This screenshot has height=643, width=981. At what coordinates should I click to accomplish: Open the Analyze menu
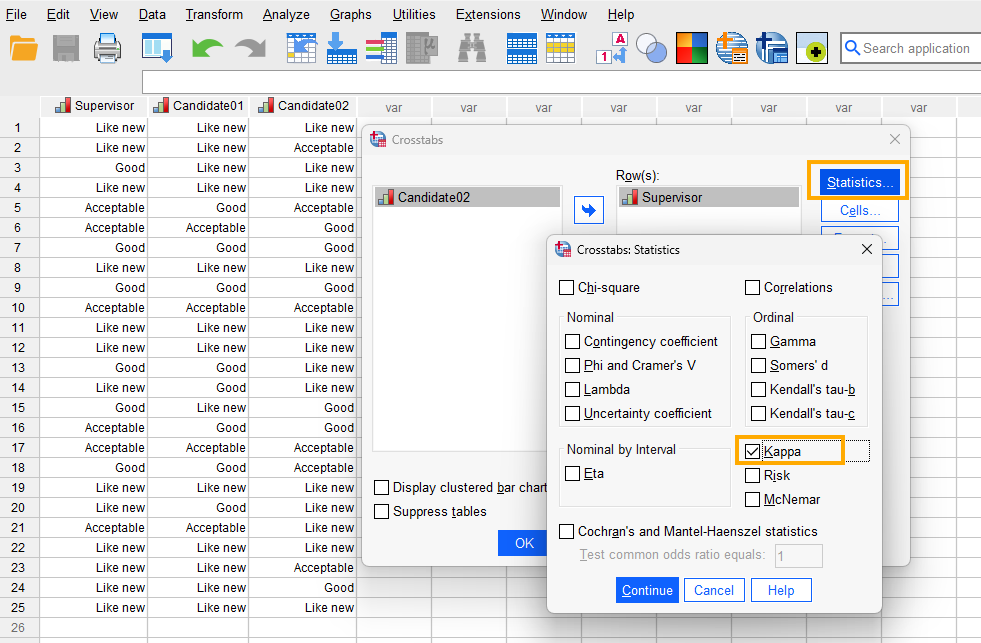pyautogui.click(x=286, y=14)
